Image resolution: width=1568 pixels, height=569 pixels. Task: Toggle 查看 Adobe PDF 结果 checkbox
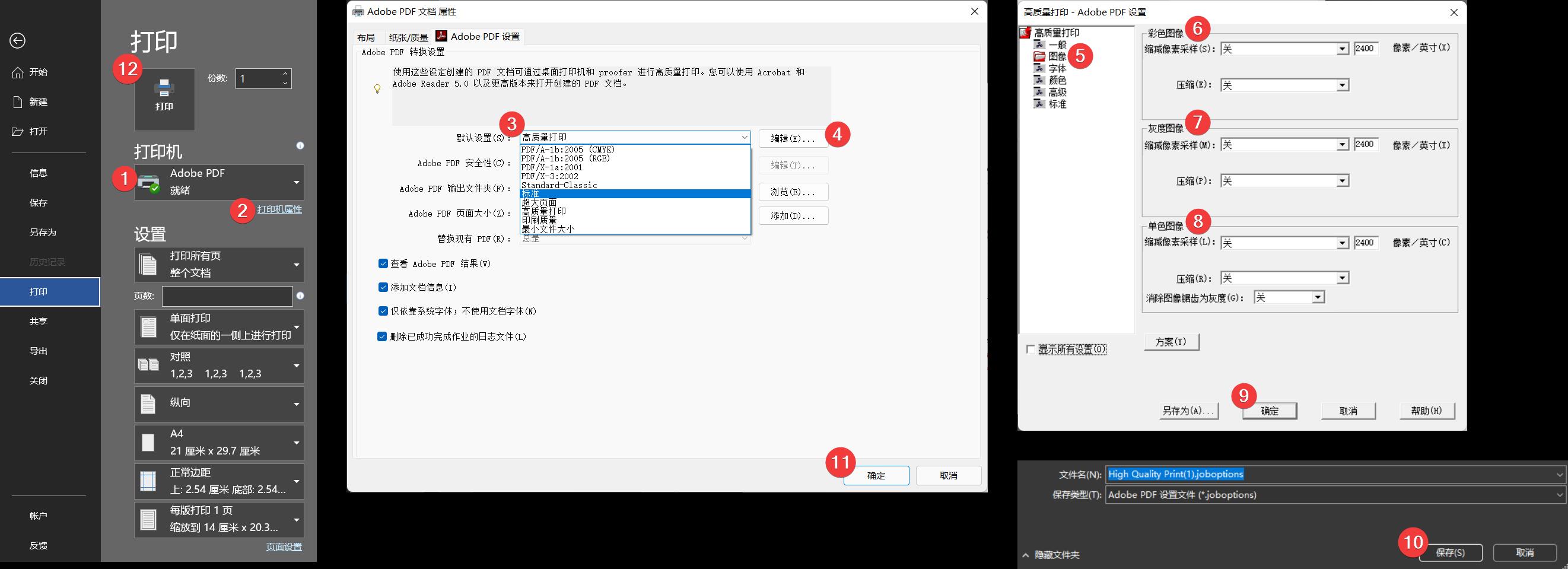(x=383, y=263)
